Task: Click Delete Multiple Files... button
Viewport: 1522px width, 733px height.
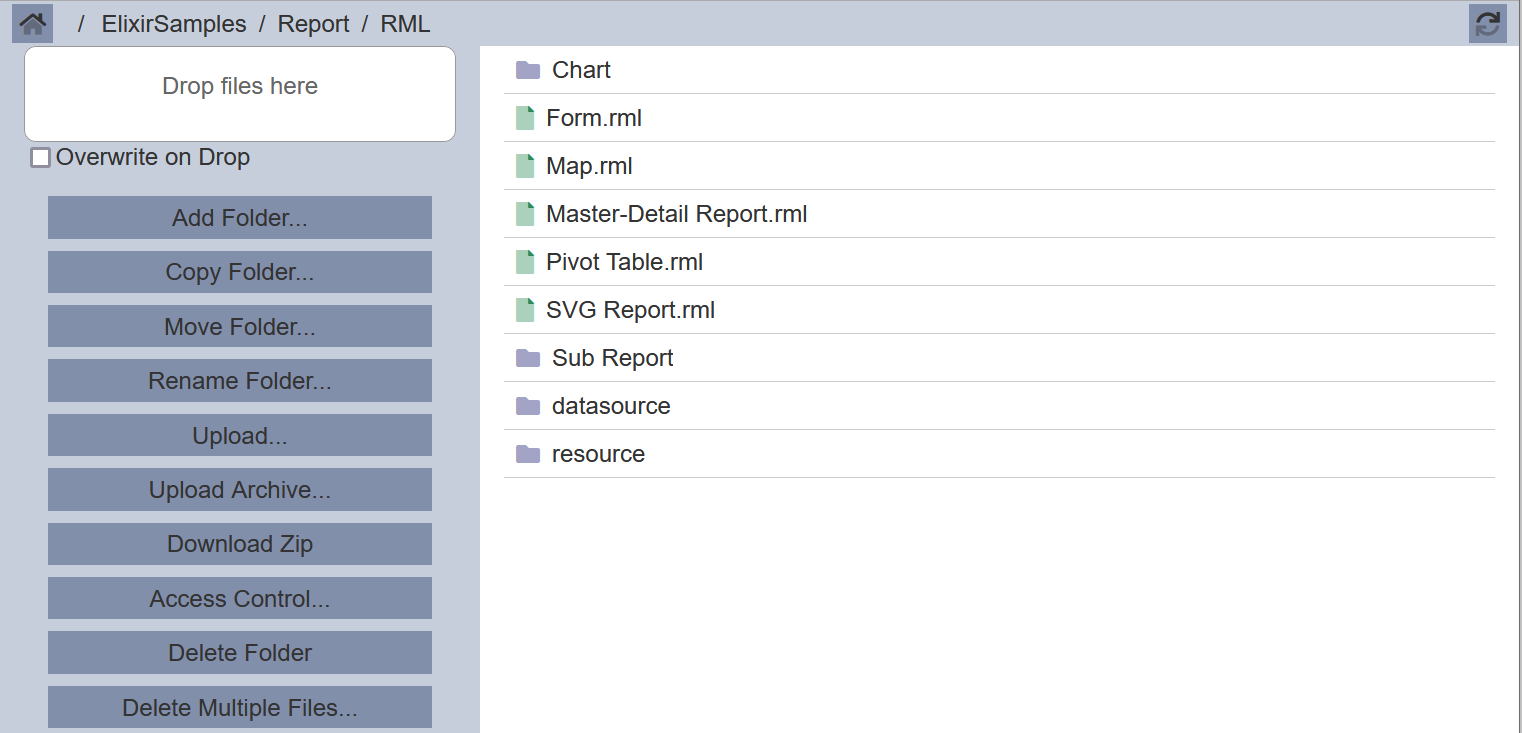Action: 240,708
